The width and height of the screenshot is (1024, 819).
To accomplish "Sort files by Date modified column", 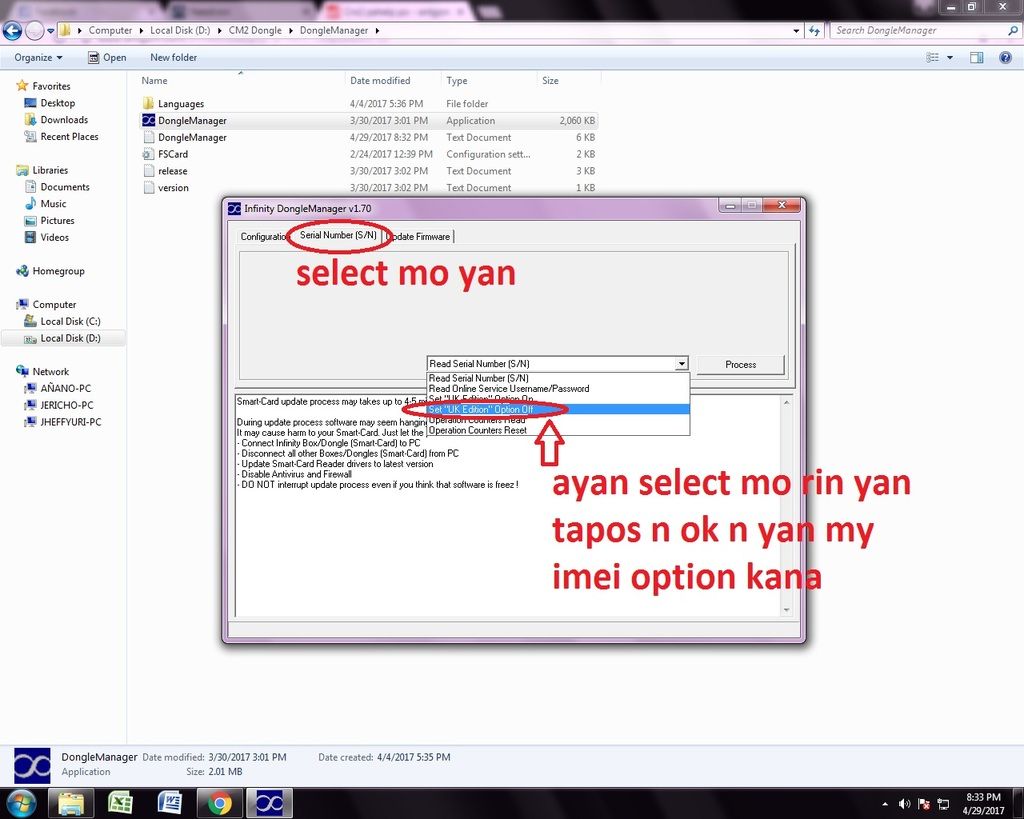I will click(x=380, y=81).
